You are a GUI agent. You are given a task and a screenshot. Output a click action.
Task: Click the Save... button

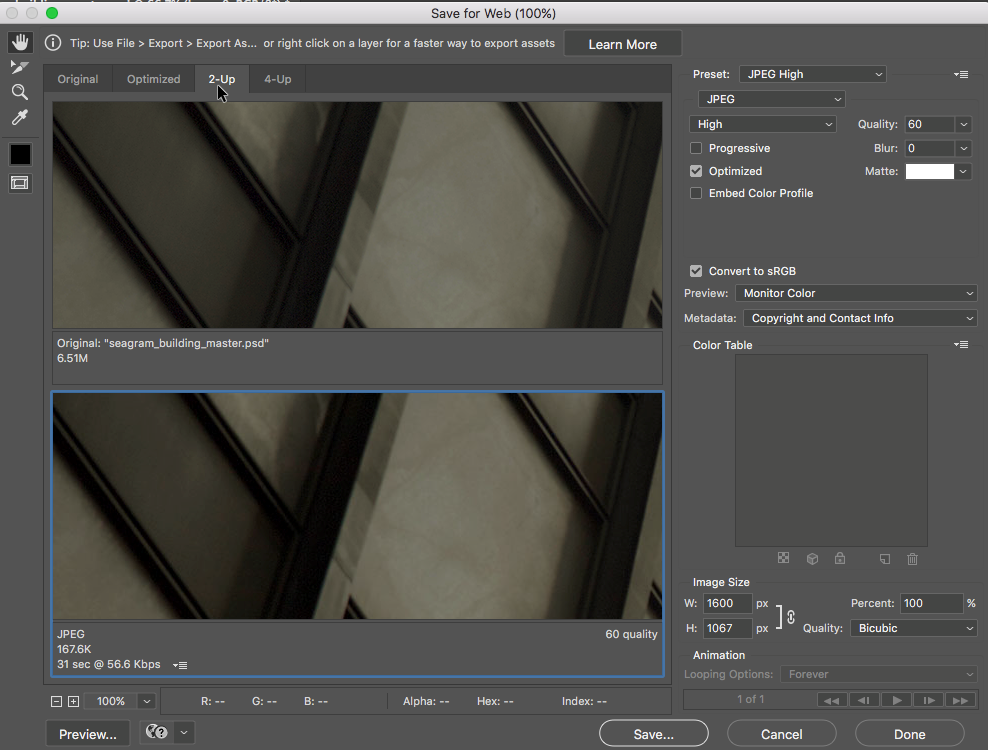tap(653, 734)
